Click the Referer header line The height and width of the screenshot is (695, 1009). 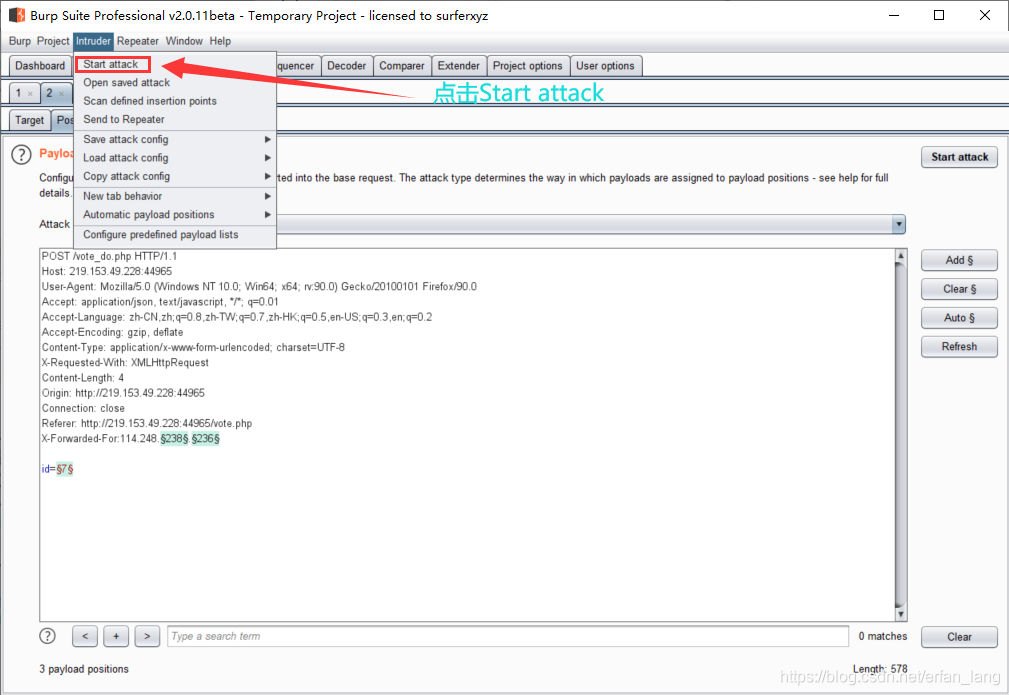[147, 424]
